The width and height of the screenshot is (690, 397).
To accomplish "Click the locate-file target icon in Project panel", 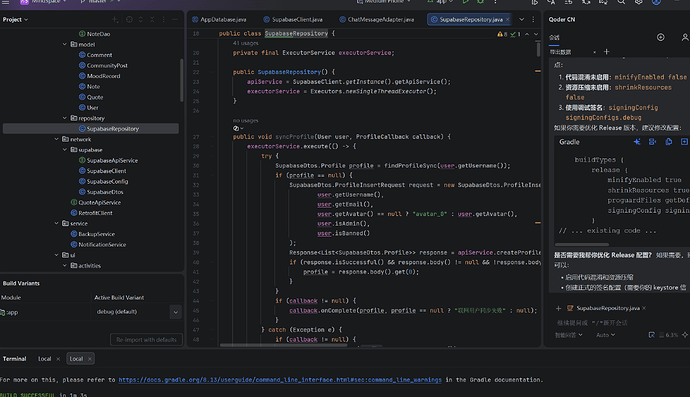I will (x=129, y=19).
